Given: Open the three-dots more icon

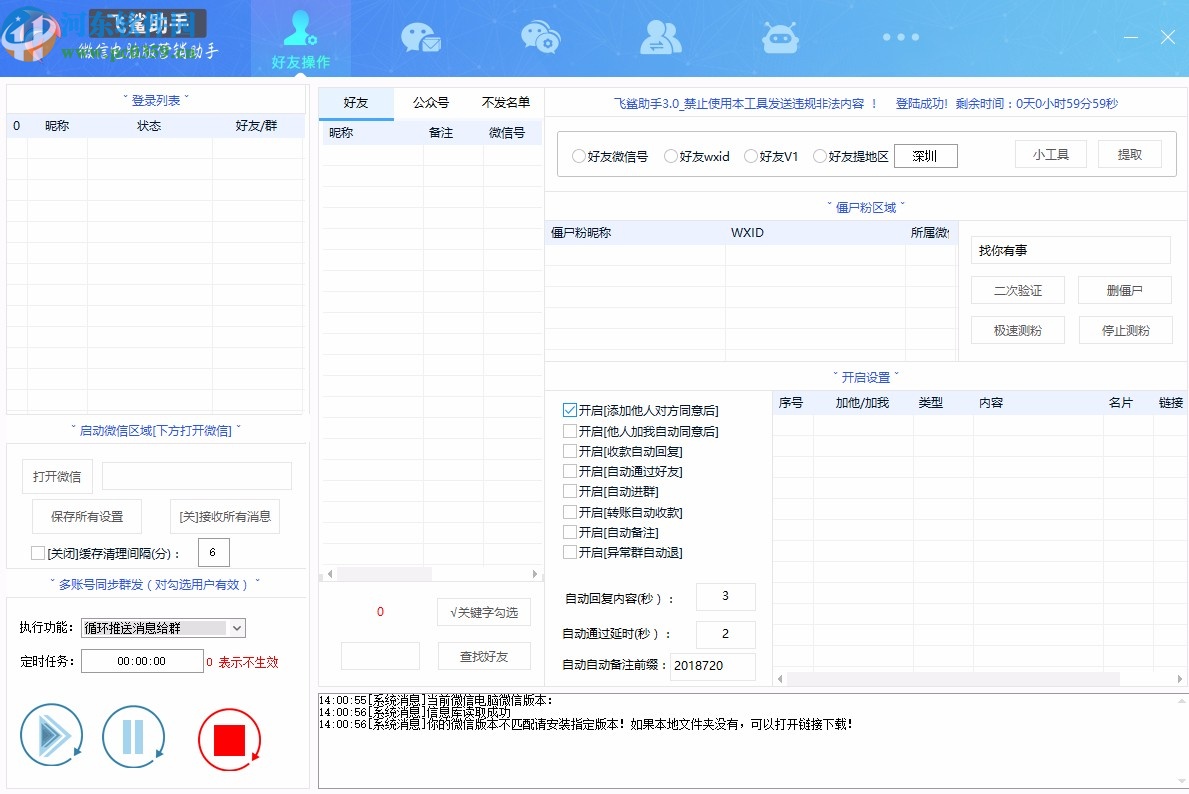Looking at the screenshot, I should pyautogui.click(x=900, y=38).
